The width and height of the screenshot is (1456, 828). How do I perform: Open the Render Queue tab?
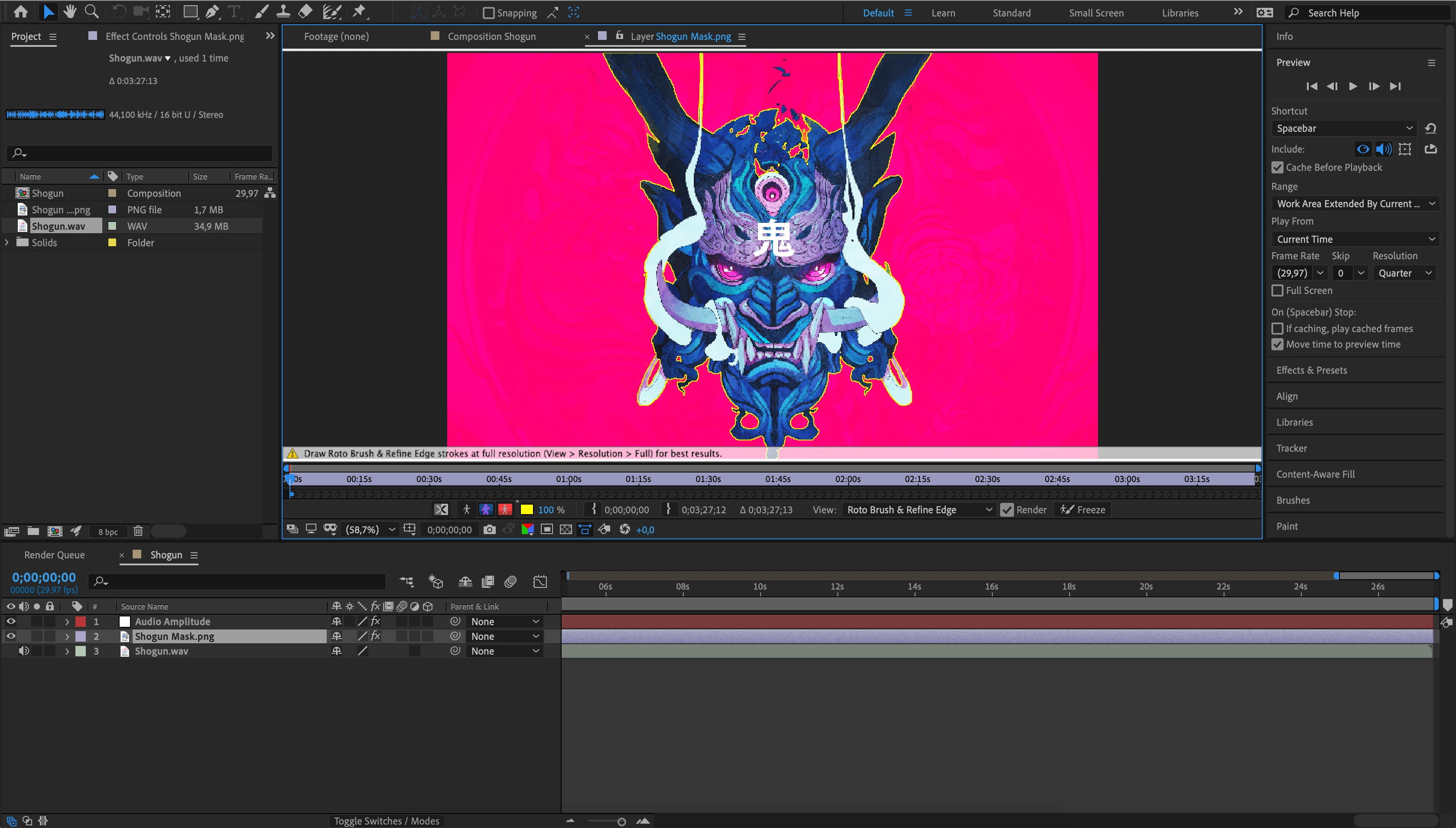pos(55,554)
